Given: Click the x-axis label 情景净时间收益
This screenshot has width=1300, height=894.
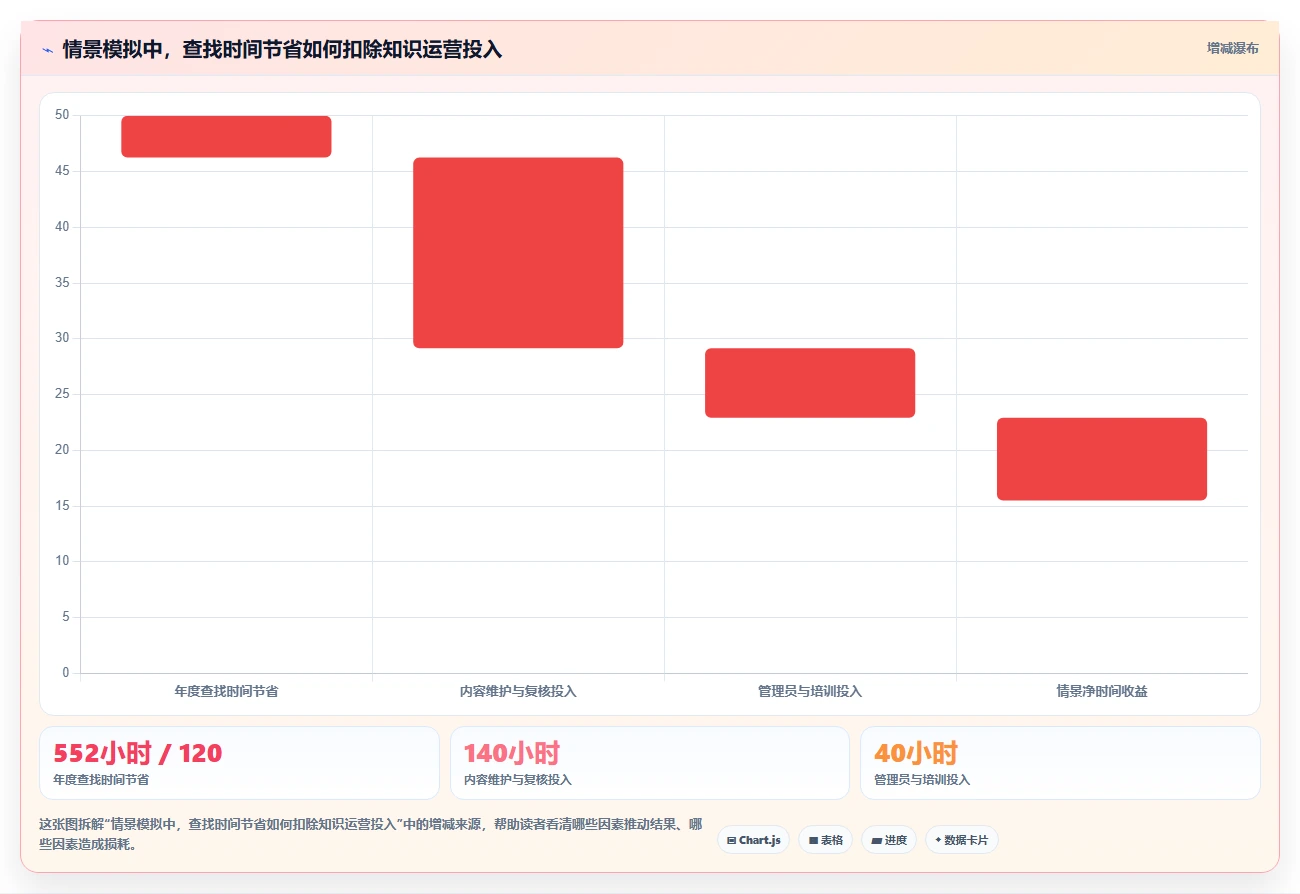Looking at the screenshot, I should point(1102,691).
